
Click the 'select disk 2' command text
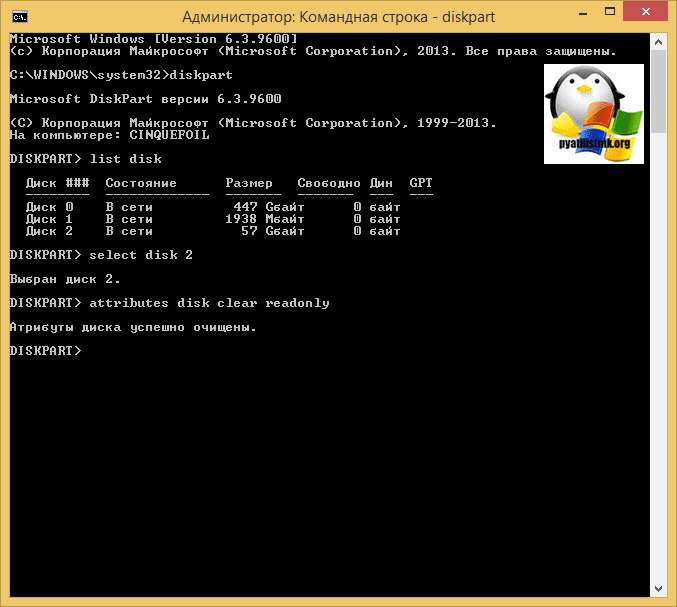[x=141, y=255]
